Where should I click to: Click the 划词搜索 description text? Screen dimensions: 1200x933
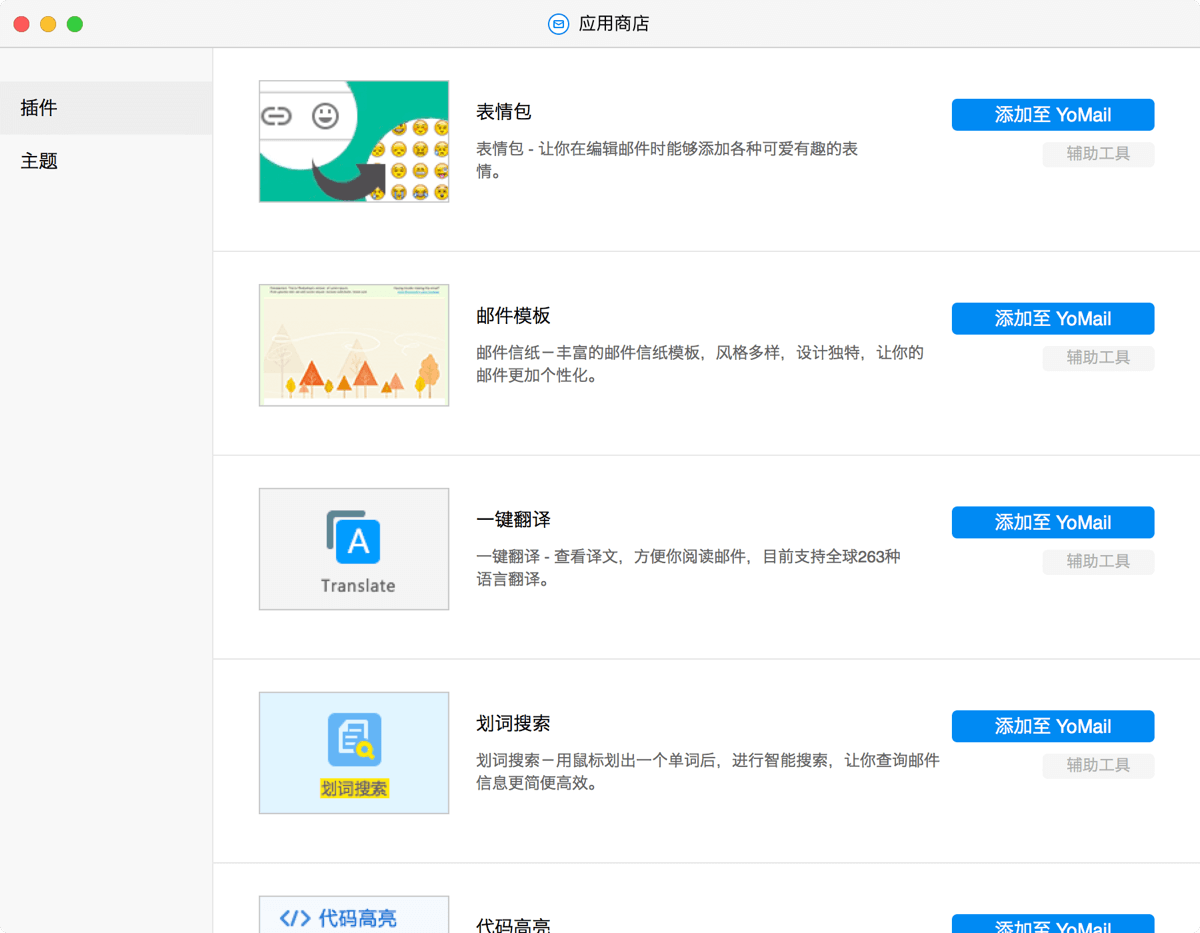tap(708, 772)
